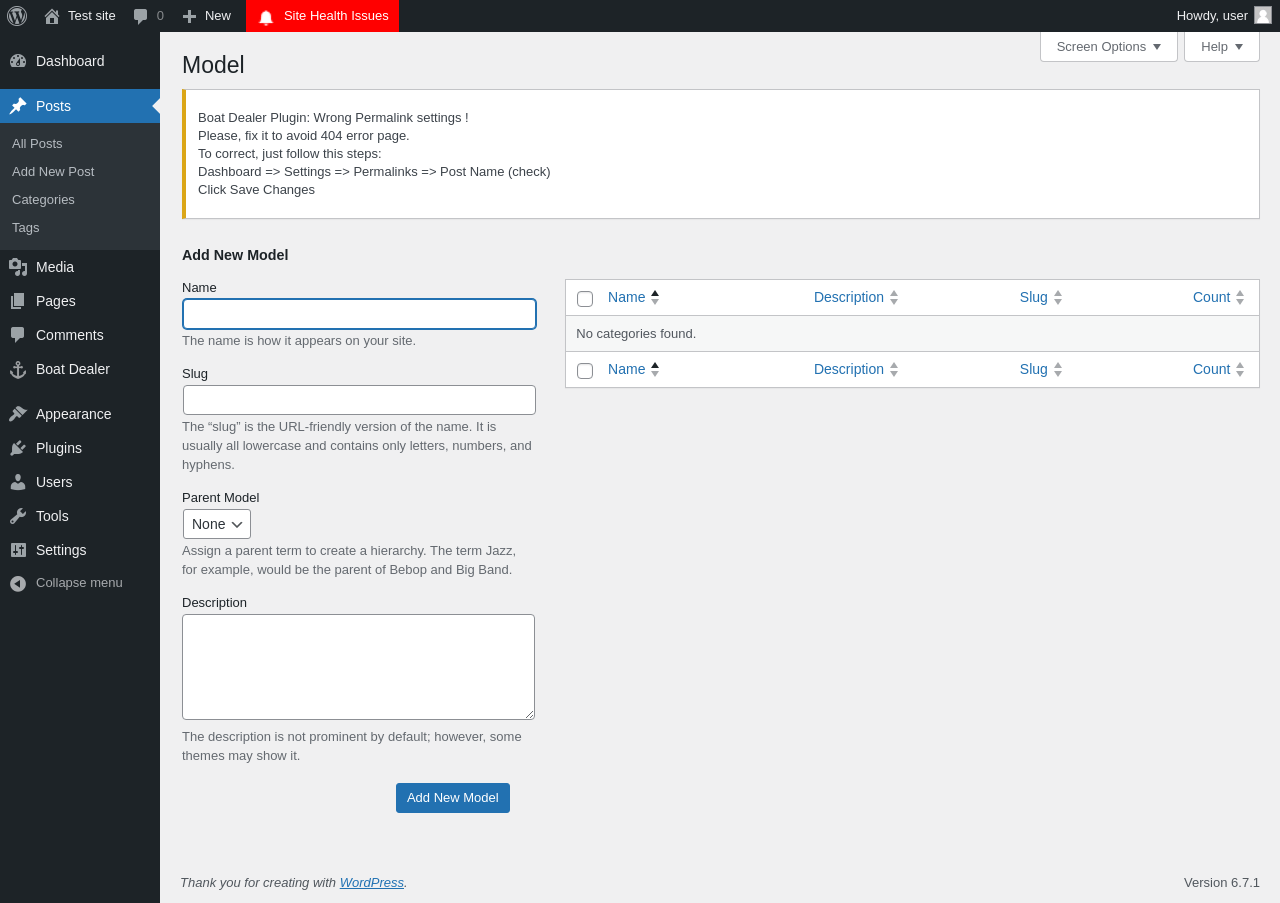
Task: Click the sort arrows beside the header Count column
Action: (x=1240, y=297)
